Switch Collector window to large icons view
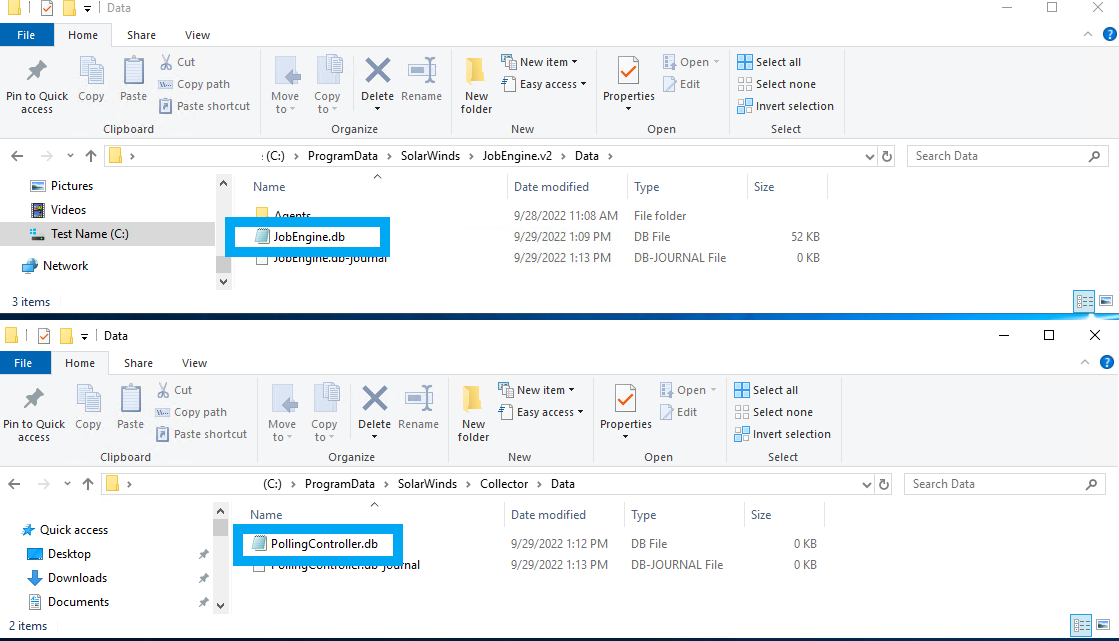Screen dimensions: 1119x641 coord(1103,626)
